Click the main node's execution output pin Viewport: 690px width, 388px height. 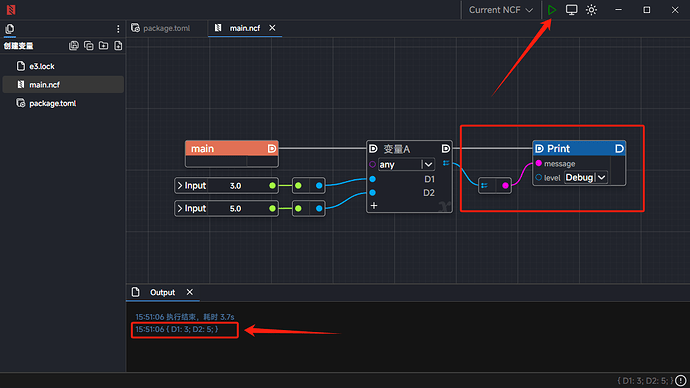pos(272,149)
